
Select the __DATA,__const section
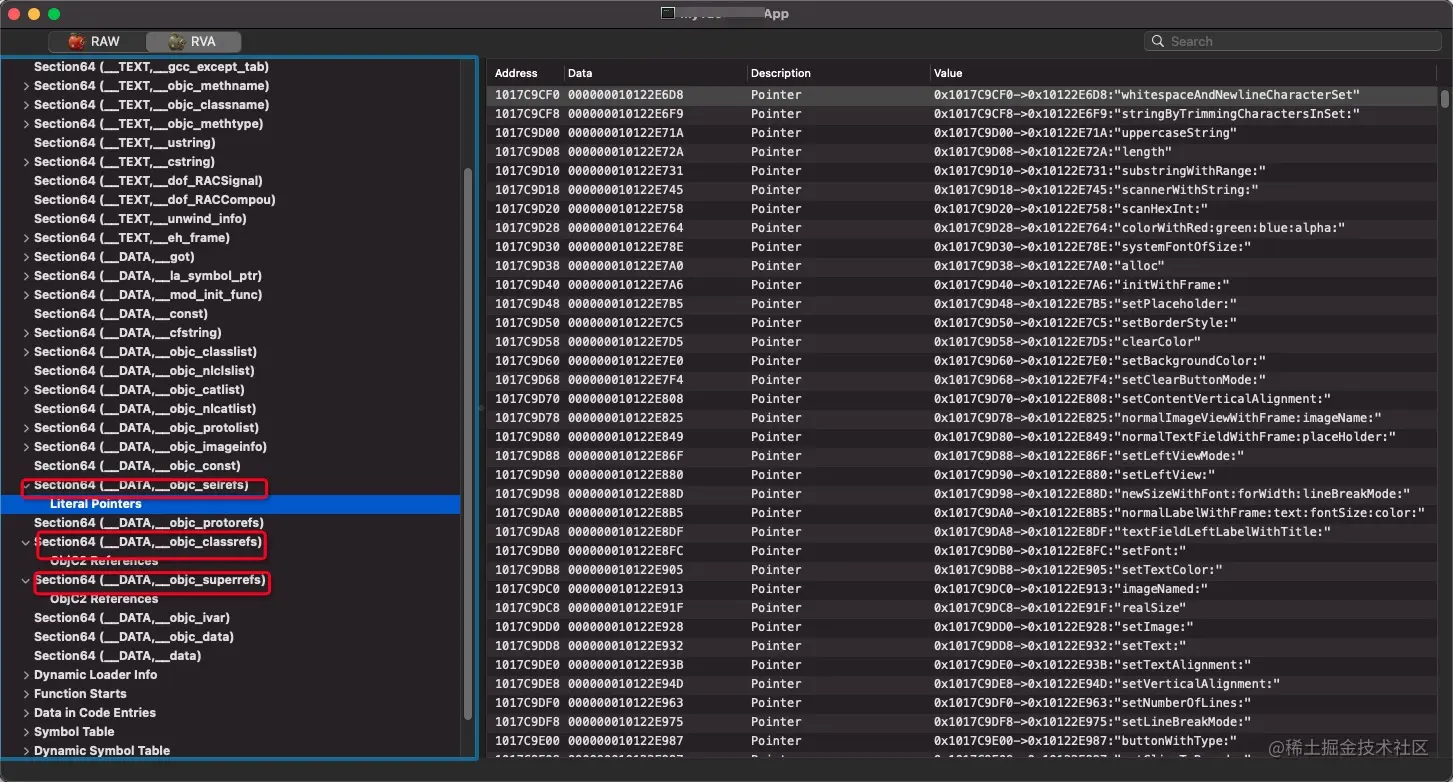point(121,314)
